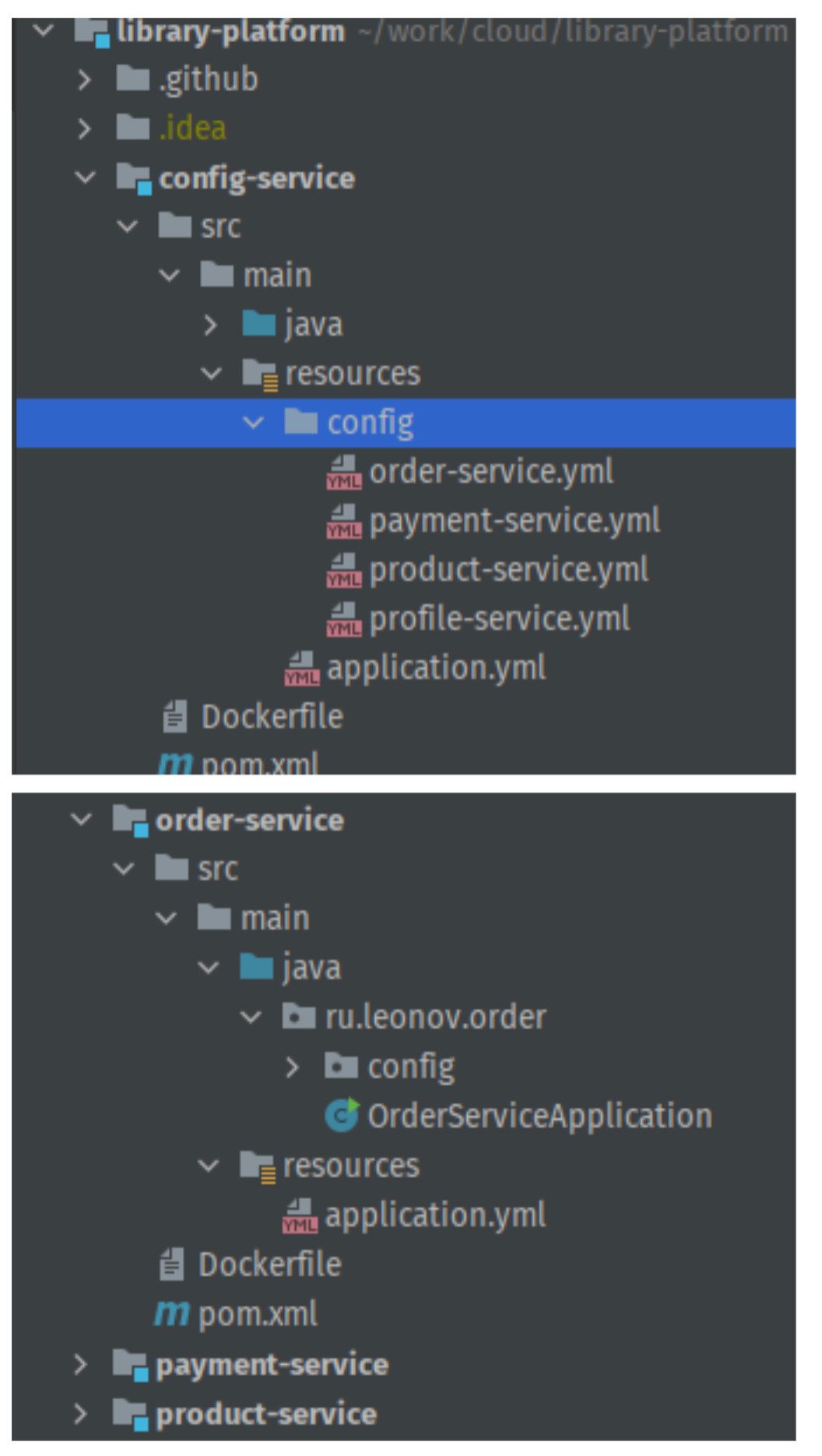Expand the payment-service module chevron
This screenshot has height=1456, width=822.
pos(80,1364)
